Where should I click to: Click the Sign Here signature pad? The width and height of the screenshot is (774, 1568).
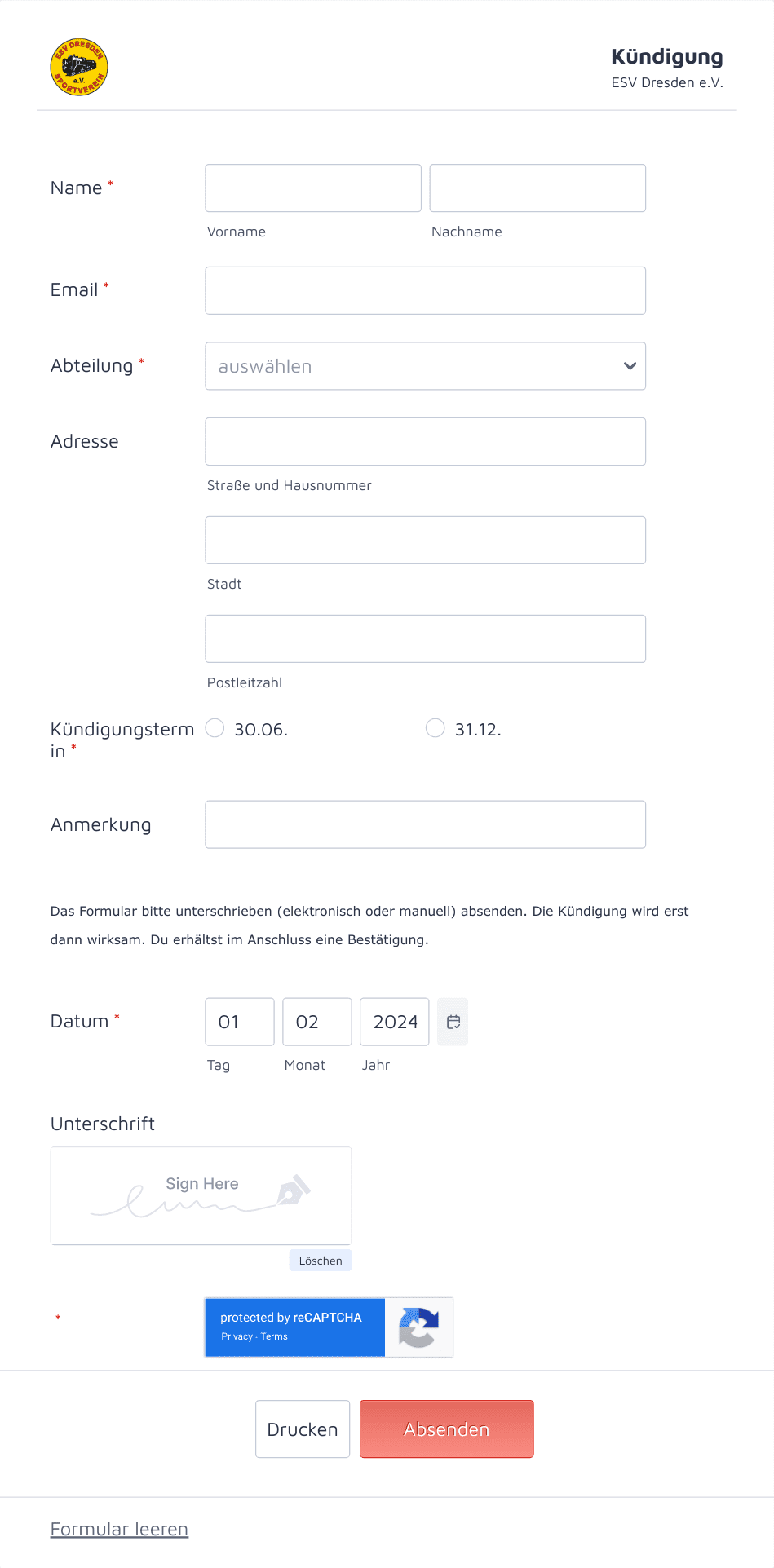tap(201, 1196)
